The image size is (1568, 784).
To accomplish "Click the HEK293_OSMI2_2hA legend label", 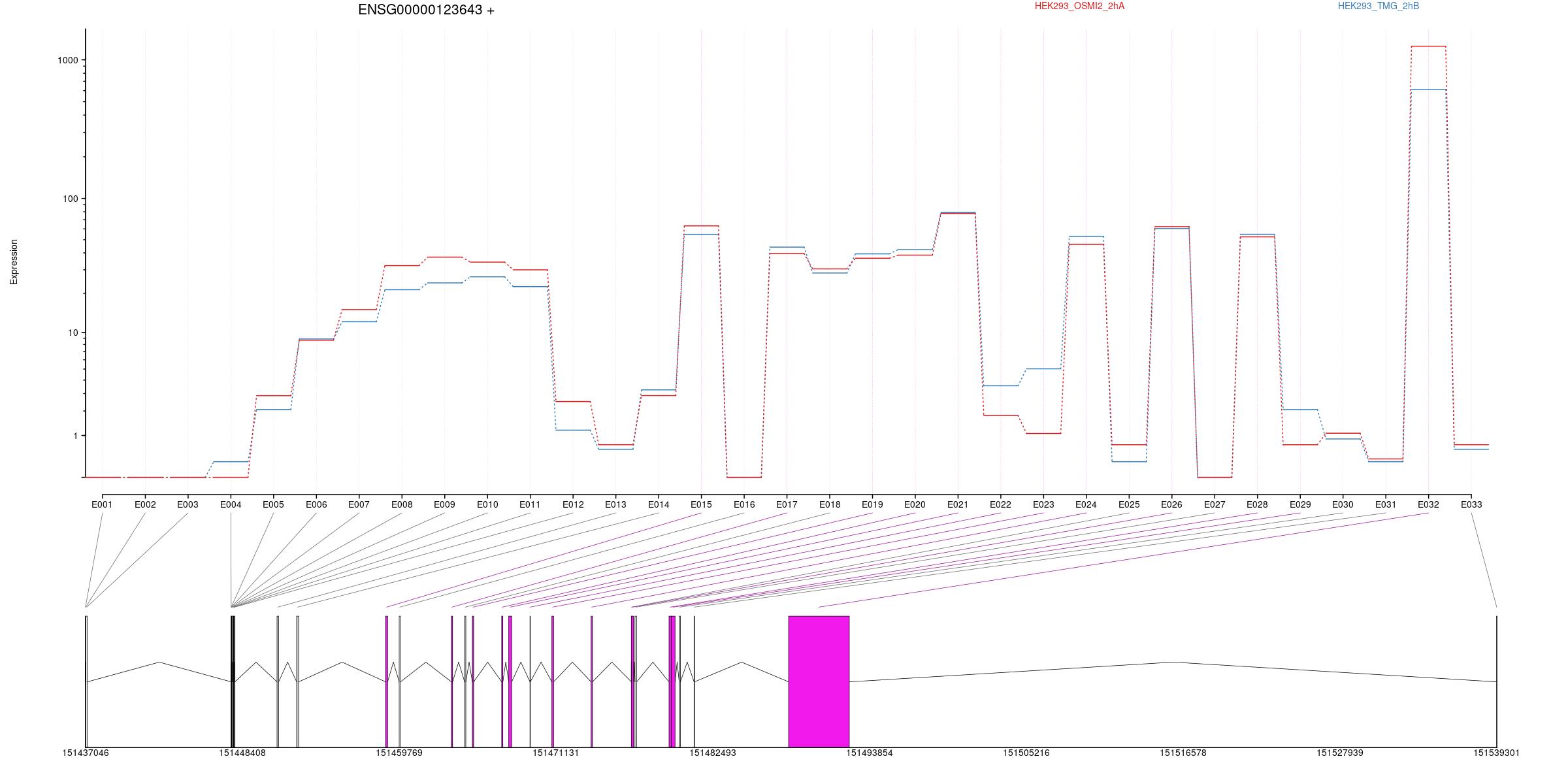I will pyautogui.click(x=1079, y=6).
